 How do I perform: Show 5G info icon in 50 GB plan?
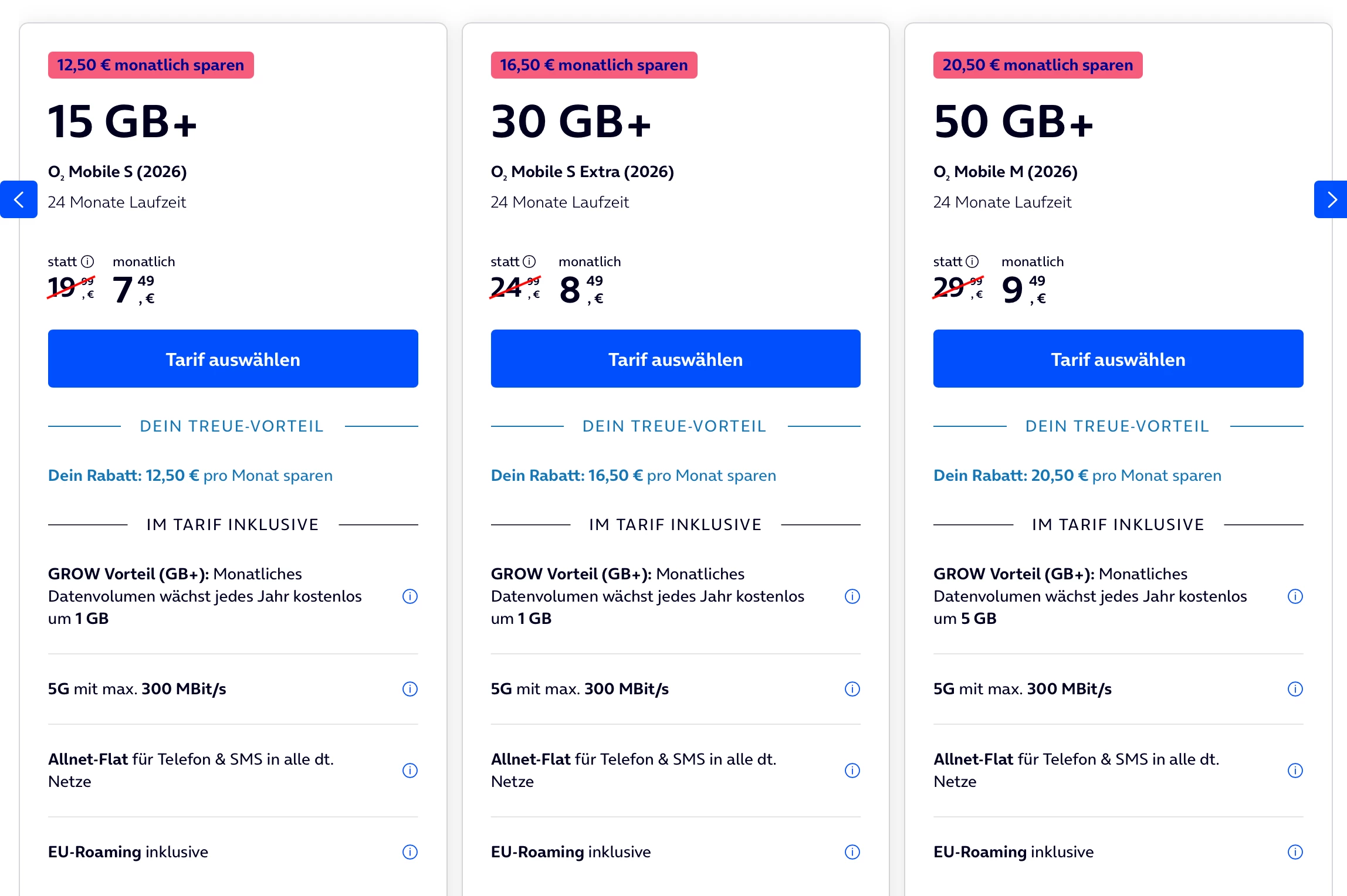click(1295, 689)
